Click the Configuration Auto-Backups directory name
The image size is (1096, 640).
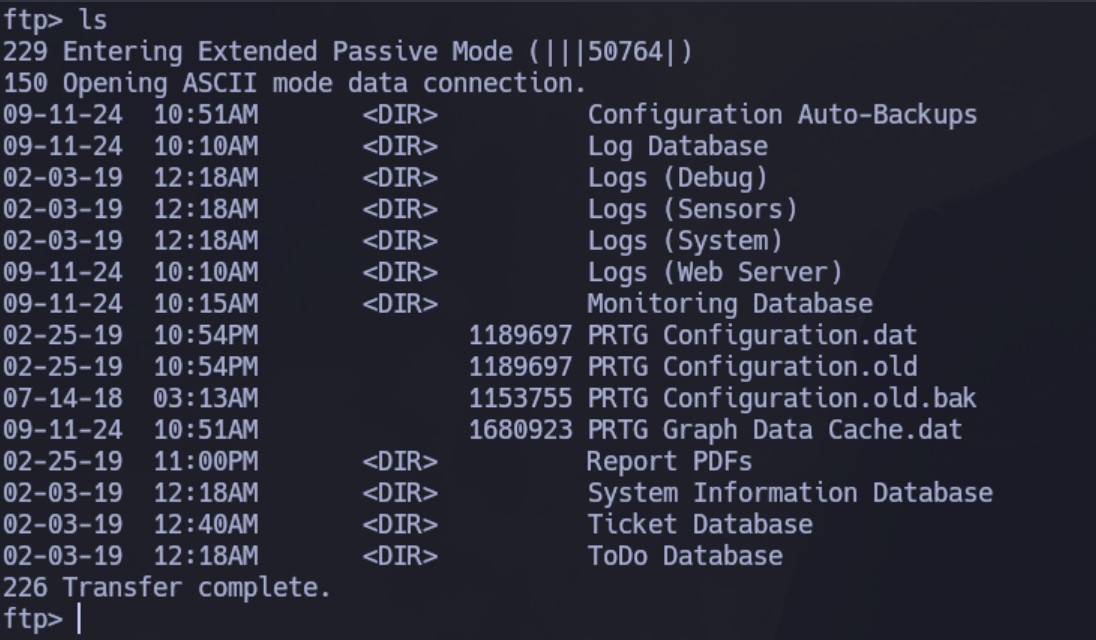tap(782, 115)
